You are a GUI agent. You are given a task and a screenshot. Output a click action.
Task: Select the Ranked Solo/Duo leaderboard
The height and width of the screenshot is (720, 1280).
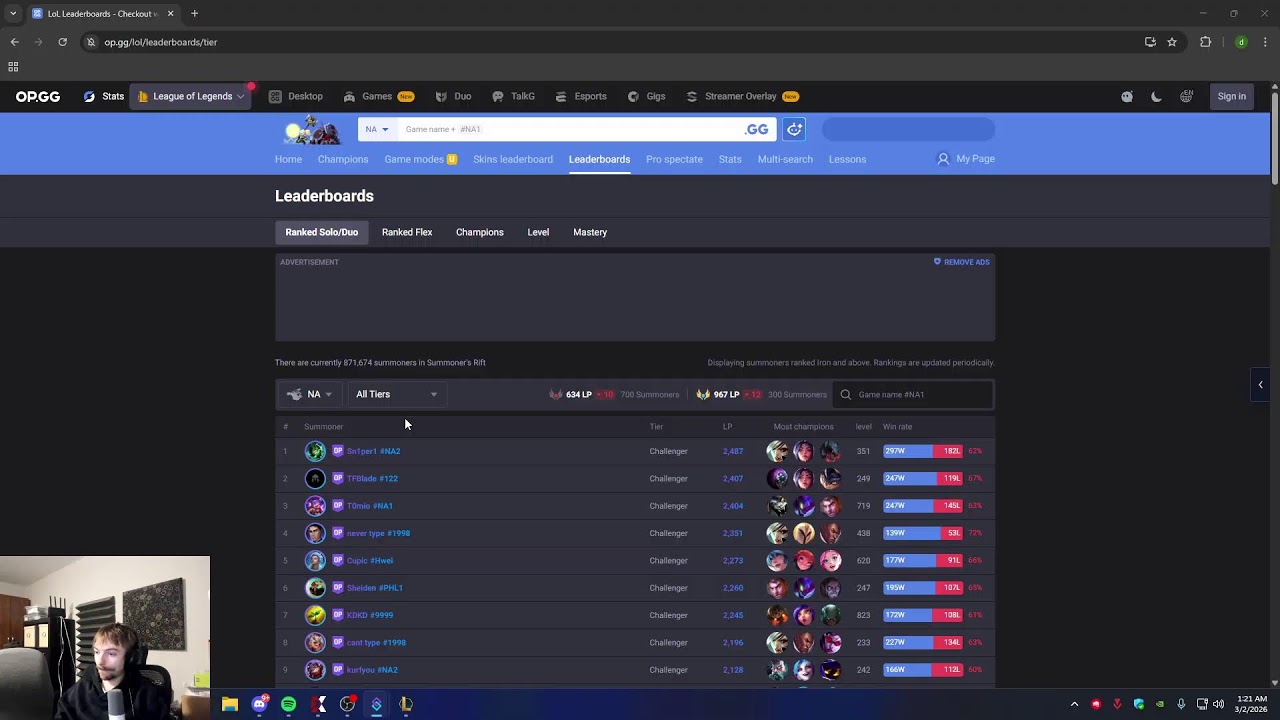tap(322, 232)
